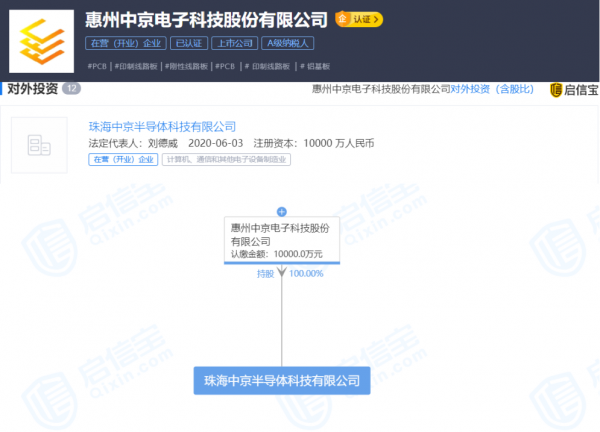Select the # 铝基板 hashtag
Image resolution: width=600 pixels, height=432 pixels.
pos(315,66)
